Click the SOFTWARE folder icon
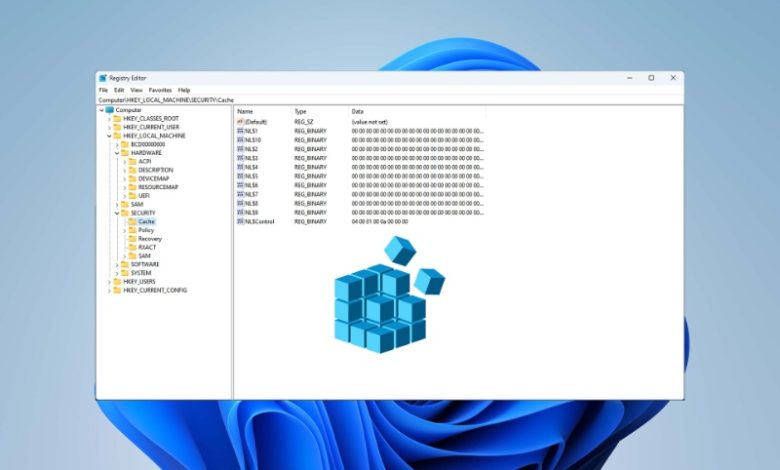780x470 pixels. point(125,264)
